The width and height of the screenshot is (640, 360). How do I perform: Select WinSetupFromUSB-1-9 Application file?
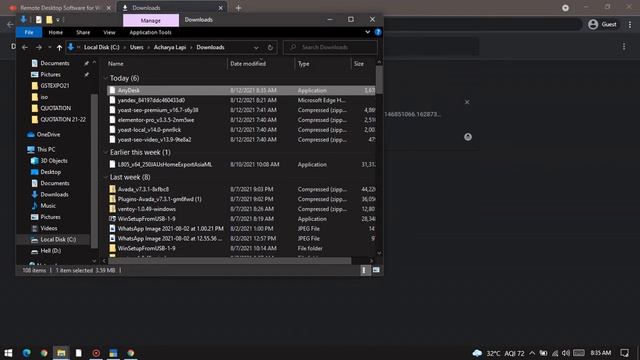pos(241,219)
